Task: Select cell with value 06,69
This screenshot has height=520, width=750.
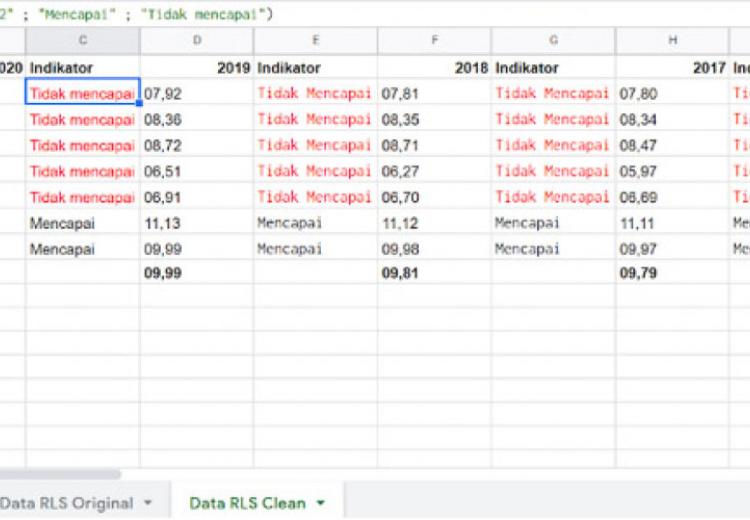Action: (673, 197)
